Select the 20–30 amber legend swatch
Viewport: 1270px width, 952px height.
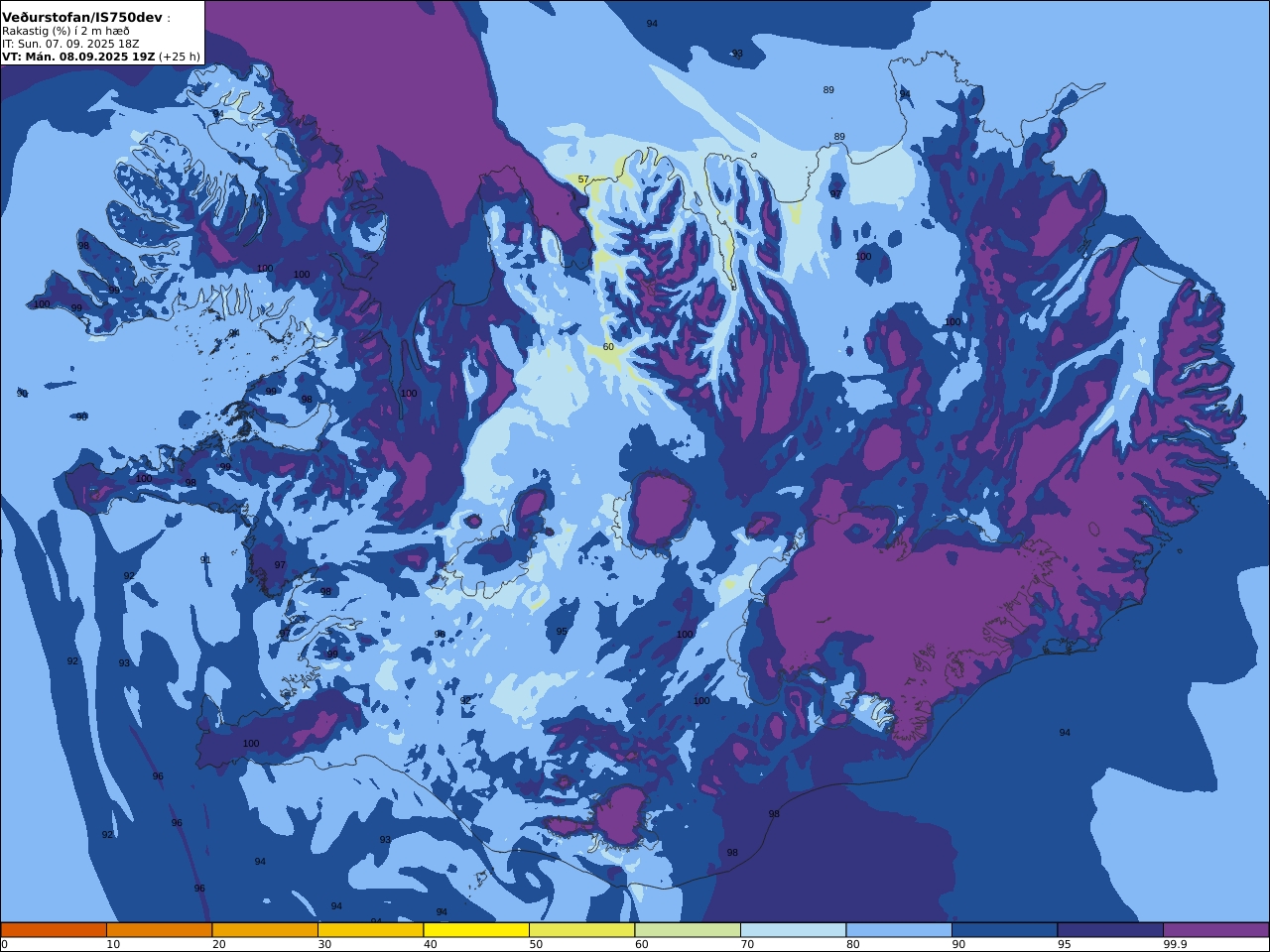click(265, 930)
